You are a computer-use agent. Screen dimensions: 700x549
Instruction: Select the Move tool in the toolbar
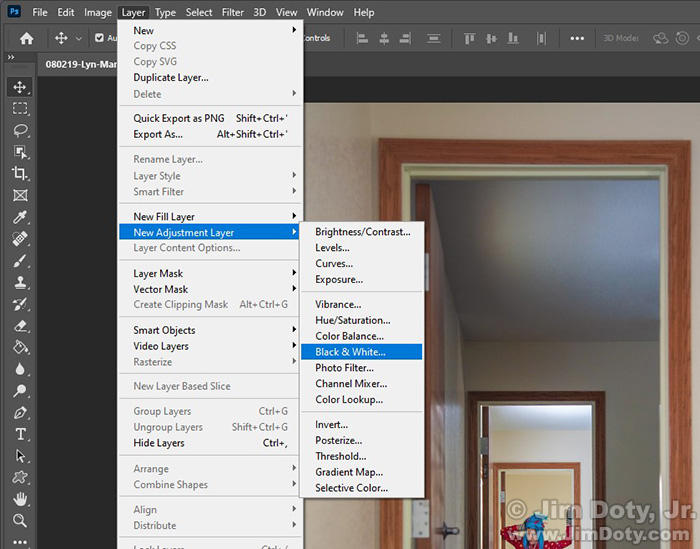click(x=20, y=87)
